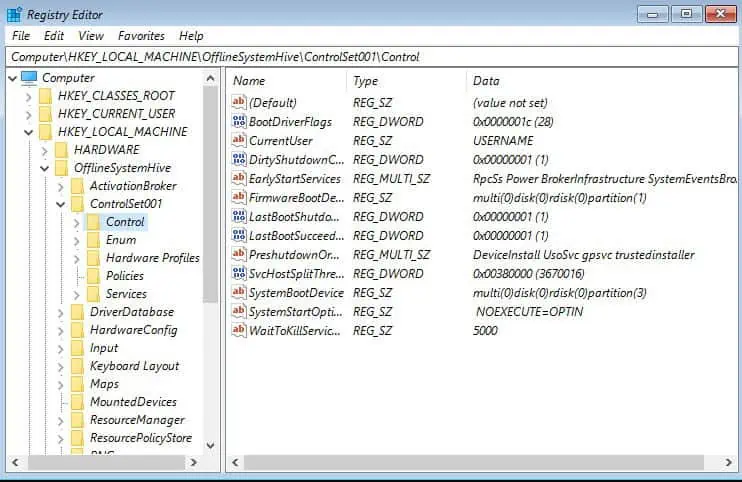Click the Services folder icon
742x482 pixels.
point(94,294)
